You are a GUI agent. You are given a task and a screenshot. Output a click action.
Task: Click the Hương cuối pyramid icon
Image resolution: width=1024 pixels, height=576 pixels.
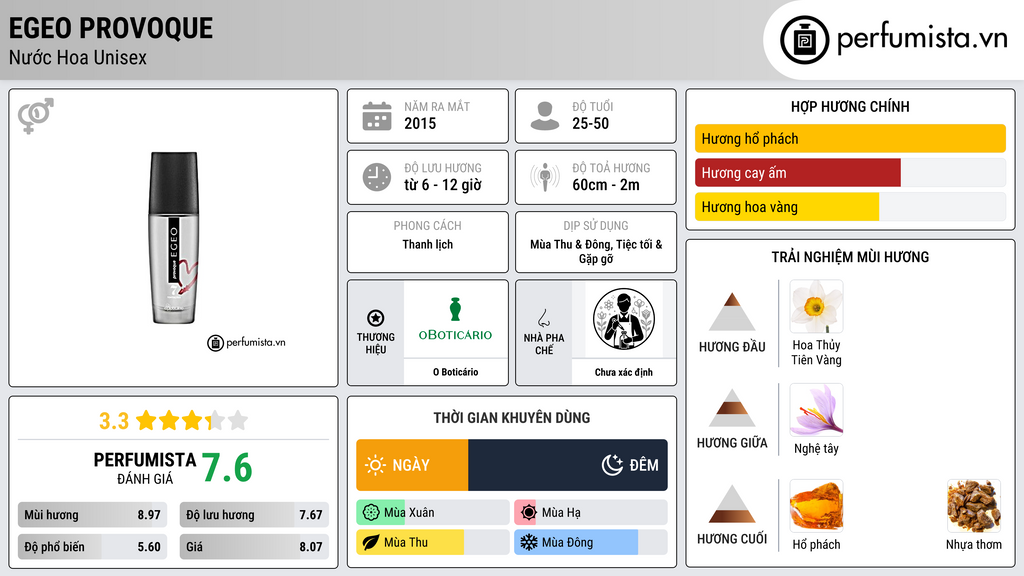coord(732,504)
